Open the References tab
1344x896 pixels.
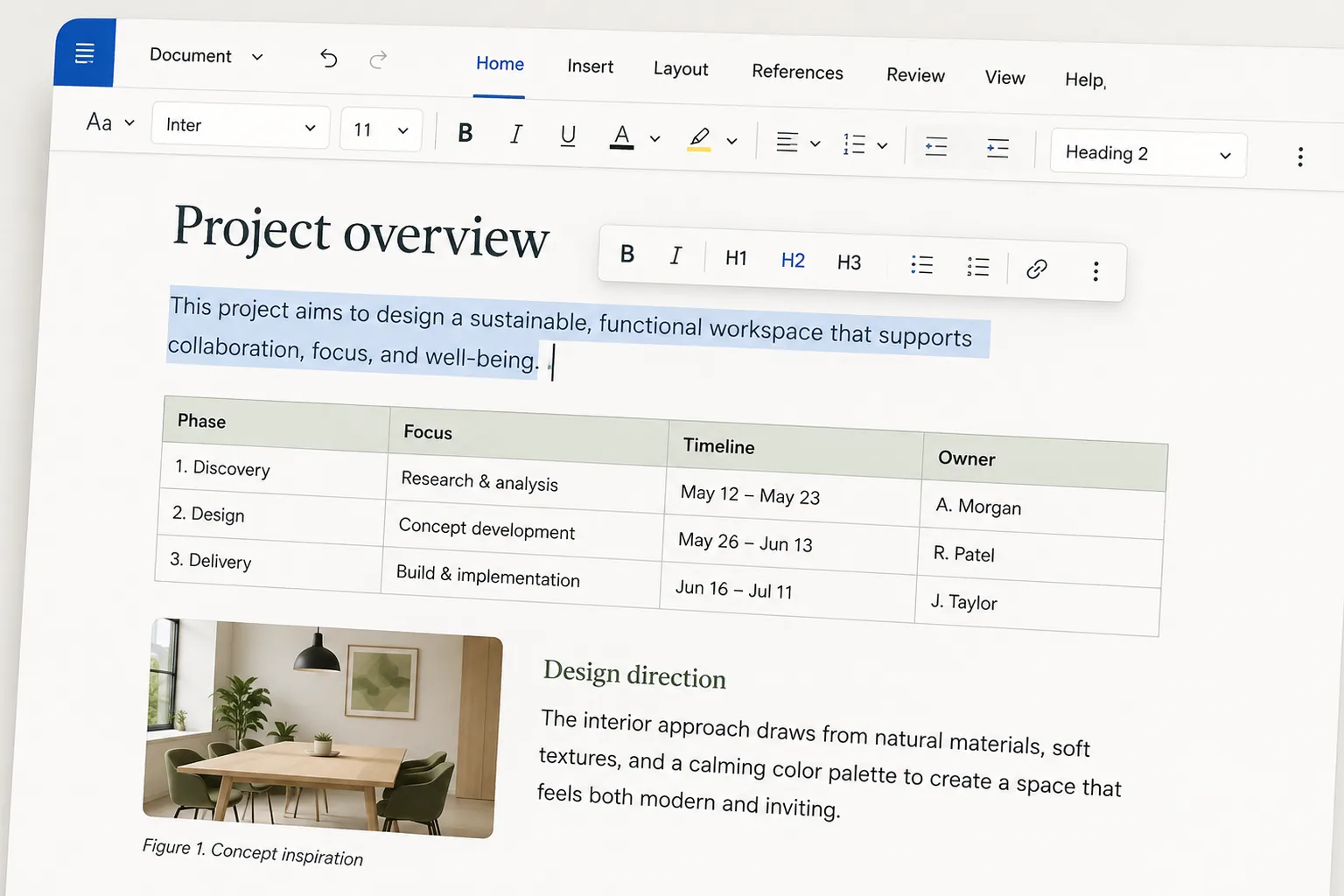(x=797, y=72)
